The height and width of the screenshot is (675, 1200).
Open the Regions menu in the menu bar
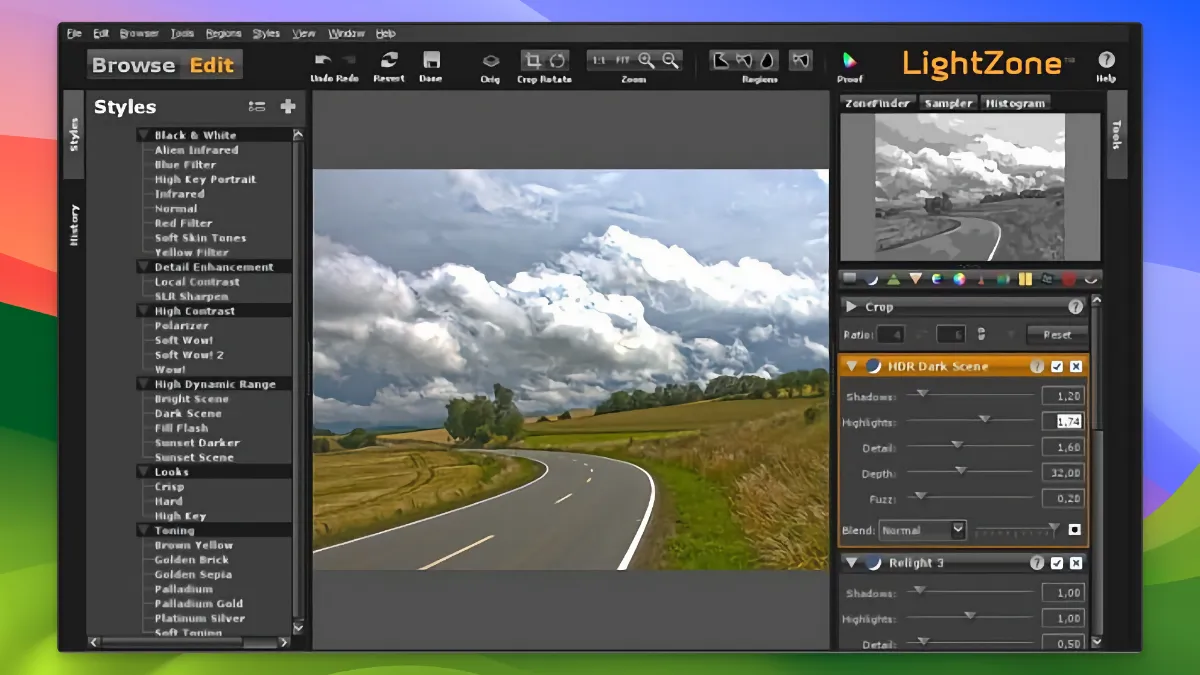(223, 32)
